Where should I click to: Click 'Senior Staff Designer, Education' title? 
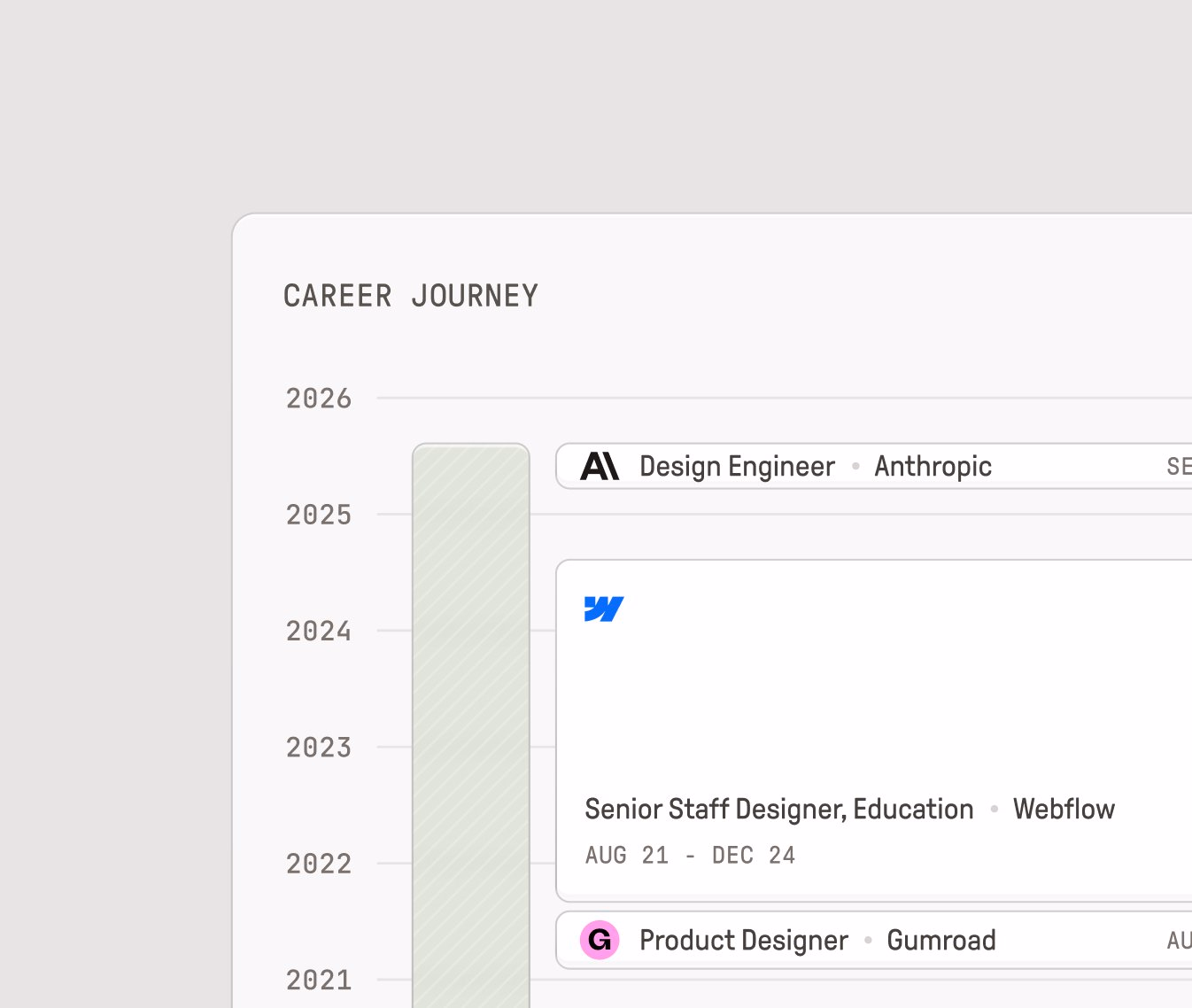[779, 810]
